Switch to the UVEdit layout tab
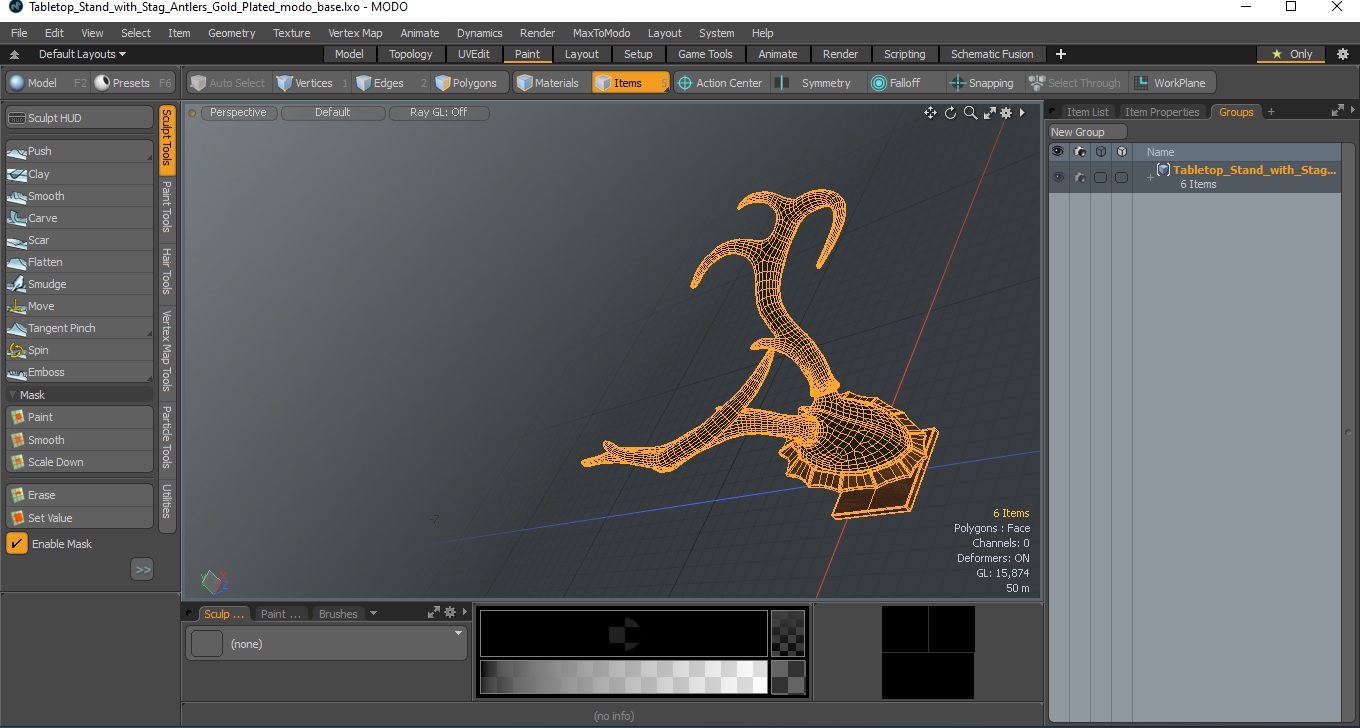1360x728 pixels. click(474, 54)
